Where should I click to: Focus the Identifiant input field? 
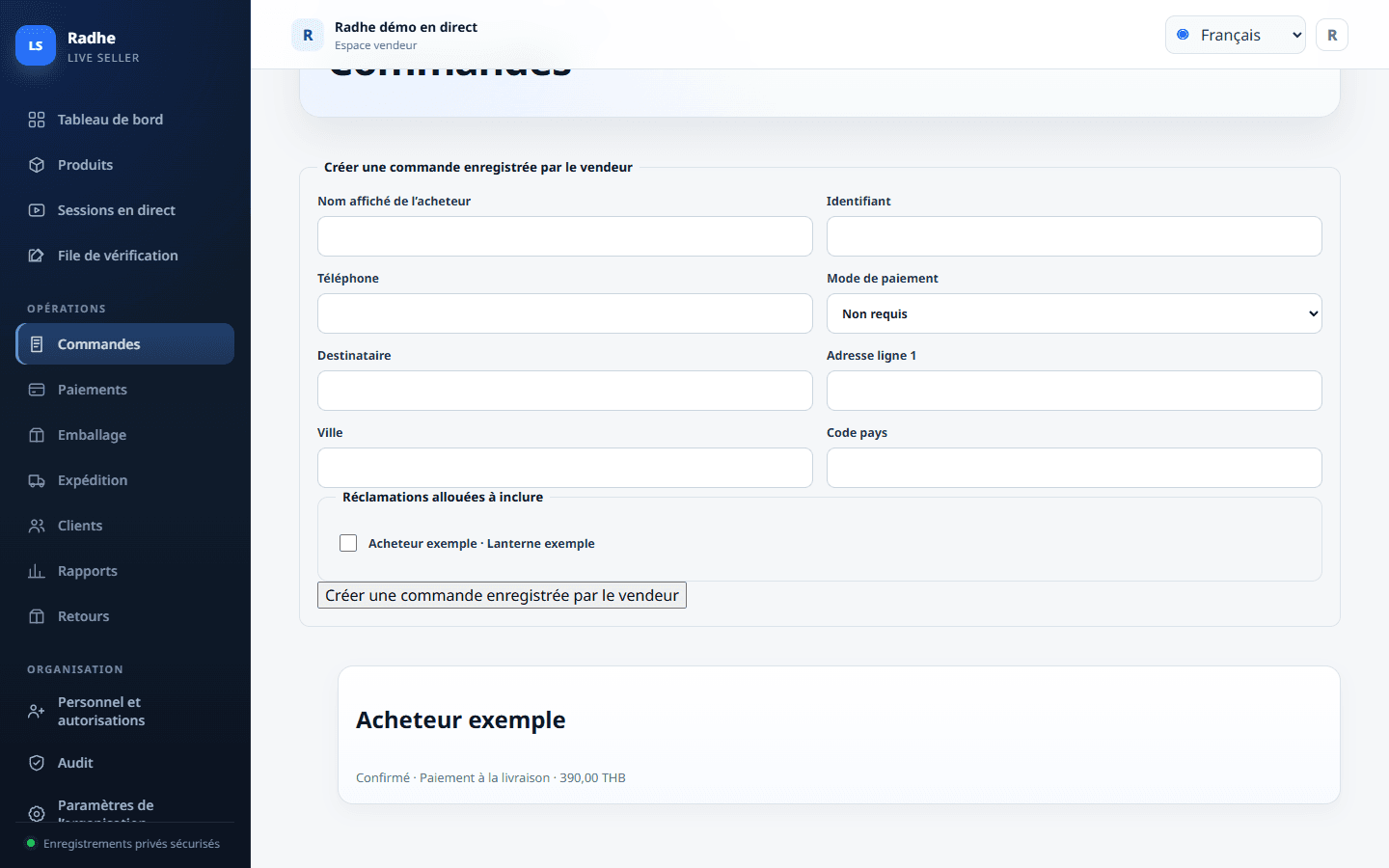pyautogui.click(x=1074, y=236)
